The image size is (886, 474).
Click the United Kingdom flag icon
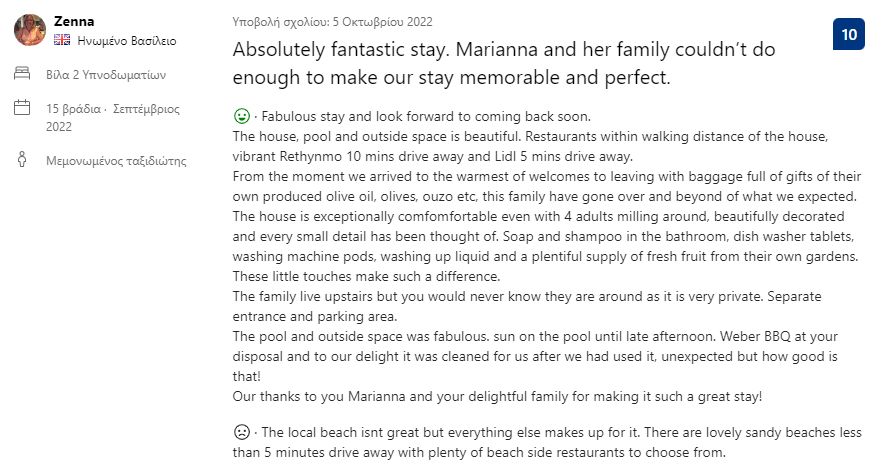(x=62, y=41)
